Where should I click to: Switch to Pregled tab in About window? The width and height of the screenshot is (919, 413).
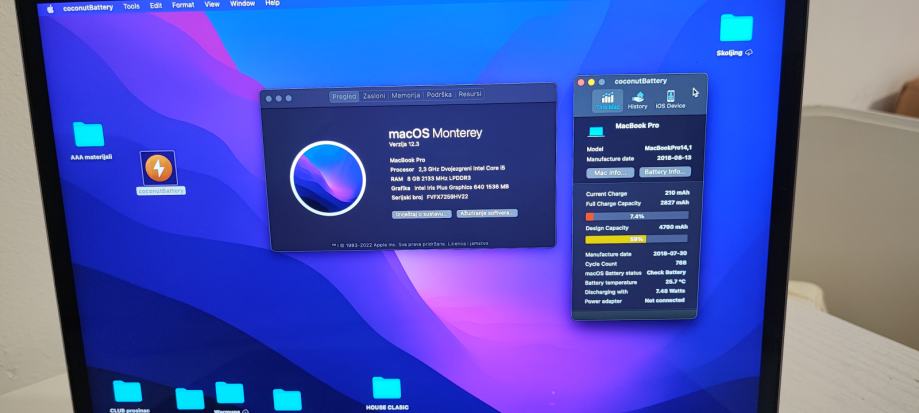(x=344, y=96)
